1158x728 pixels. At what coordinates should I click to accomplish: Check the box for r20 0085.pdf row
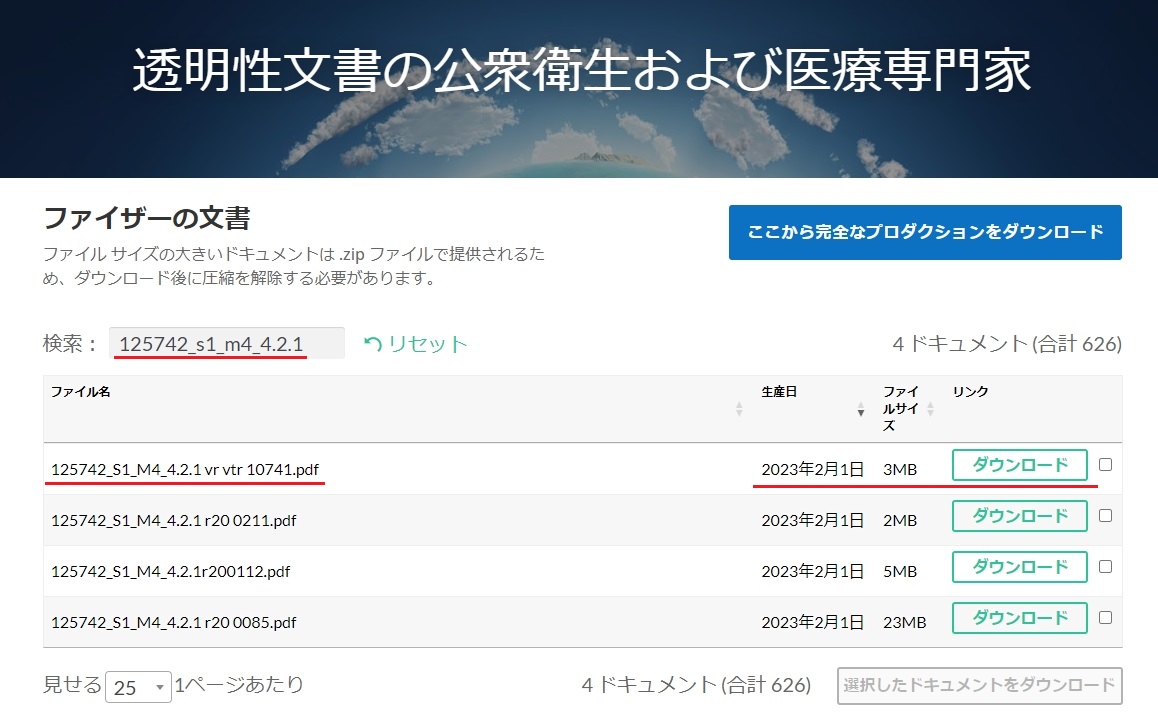[1106, 617]
